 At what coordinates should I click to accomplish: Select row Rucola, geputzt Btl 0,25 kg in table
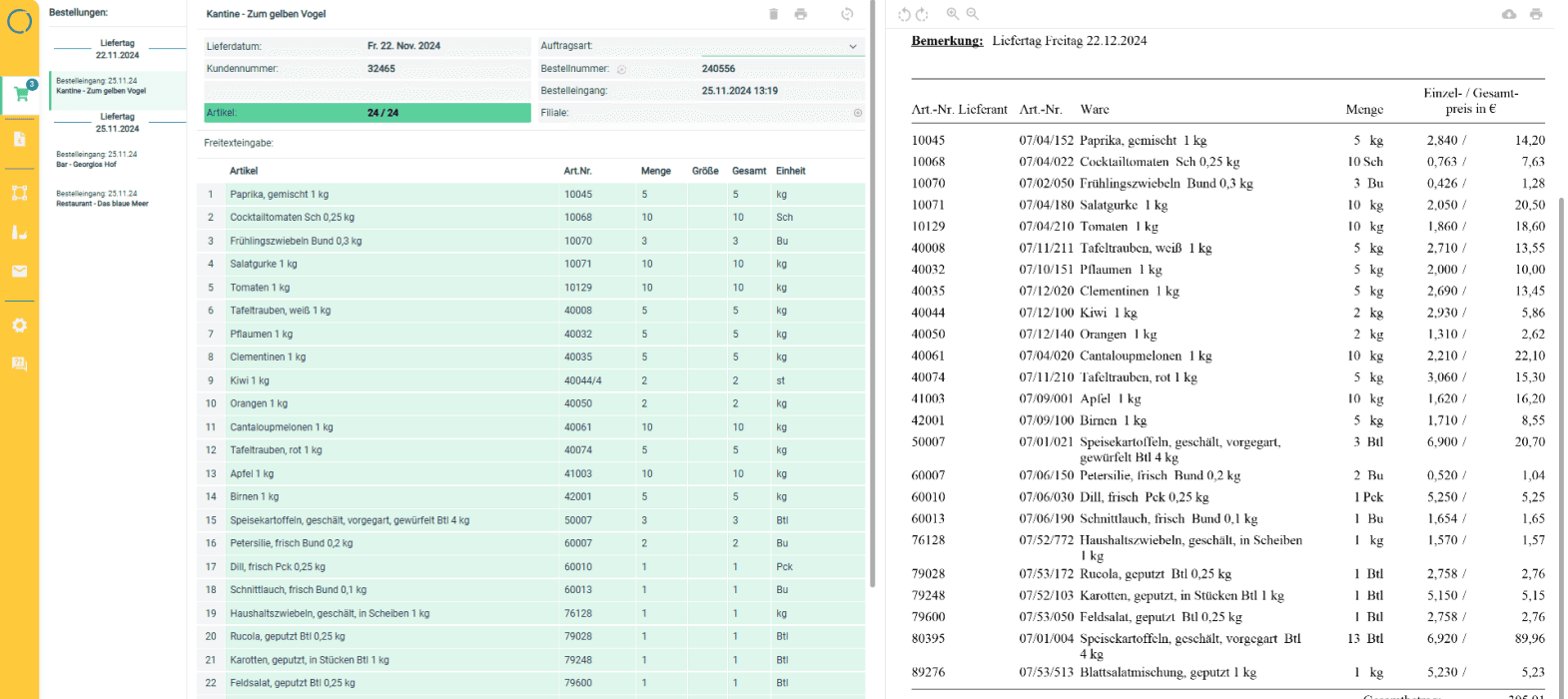(530, 636)
